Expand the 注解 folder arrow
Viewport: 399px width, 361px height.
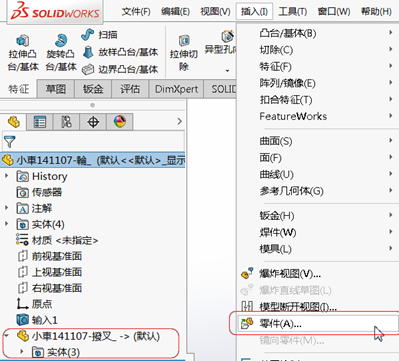point(6,208)
